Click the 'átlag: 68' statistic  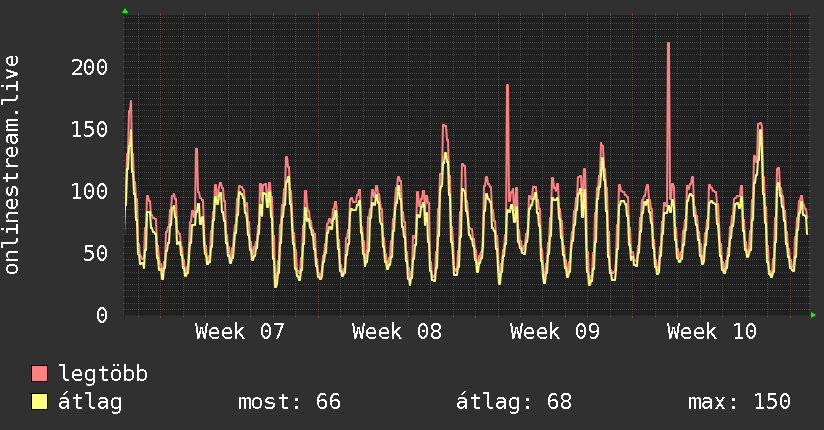tap(514, 402)
